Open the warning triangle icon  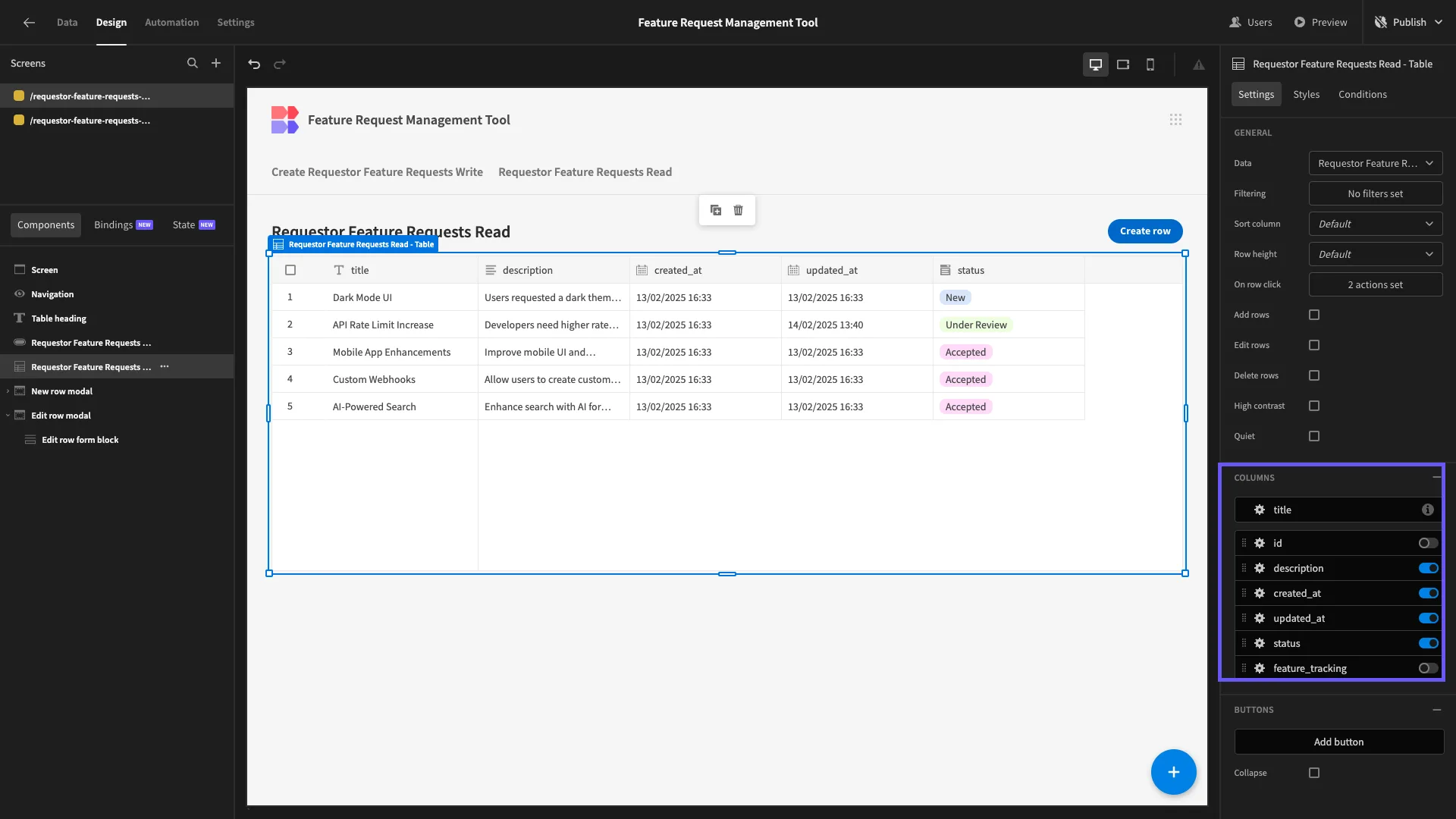click(x=1199, y=64)
